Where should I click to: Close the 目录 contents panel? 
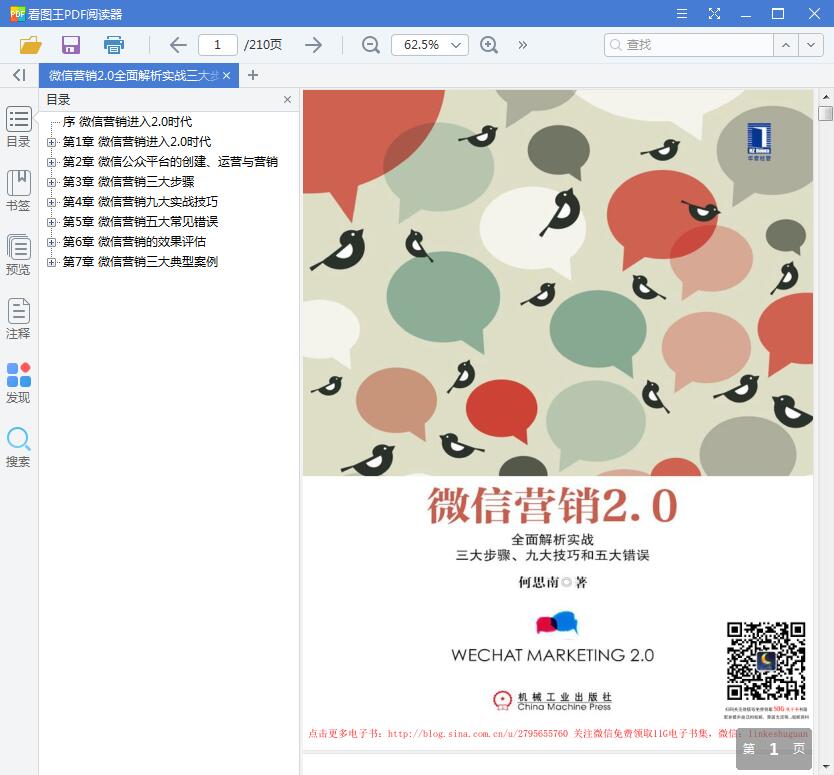point(287,99)
